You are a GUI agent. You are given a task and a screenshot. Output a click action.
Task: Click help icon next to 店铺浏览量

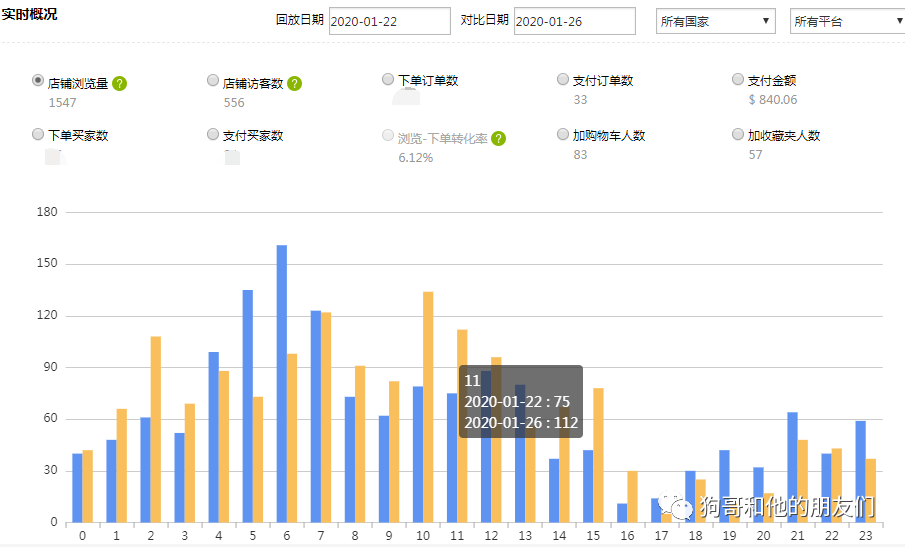click(119, 84)
